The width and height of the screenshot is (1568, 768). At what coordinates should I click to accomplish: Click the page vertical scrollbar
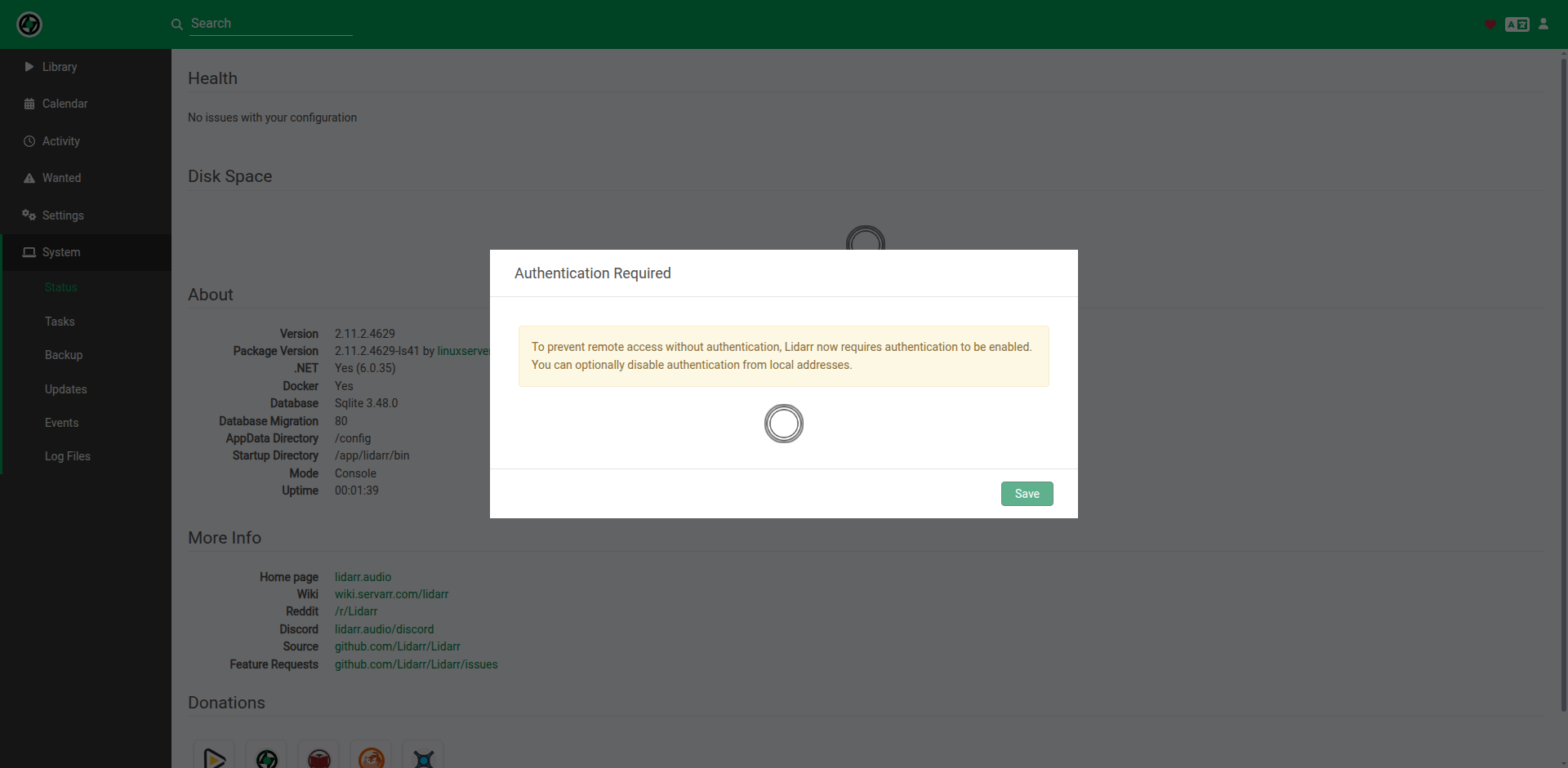click(x=1563, y=384)
